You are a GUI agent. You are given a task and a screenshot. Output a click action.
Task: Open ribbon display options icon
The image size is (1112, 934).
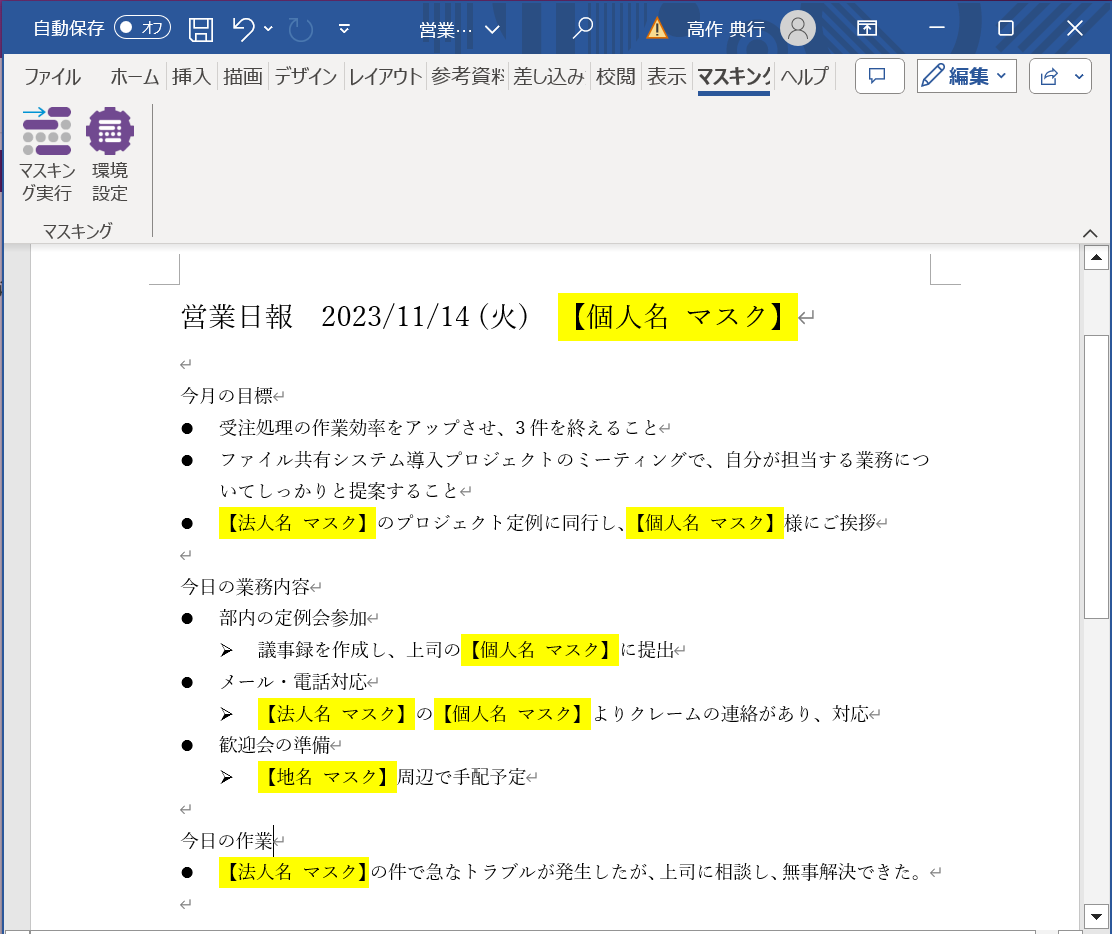click(867, 28)
